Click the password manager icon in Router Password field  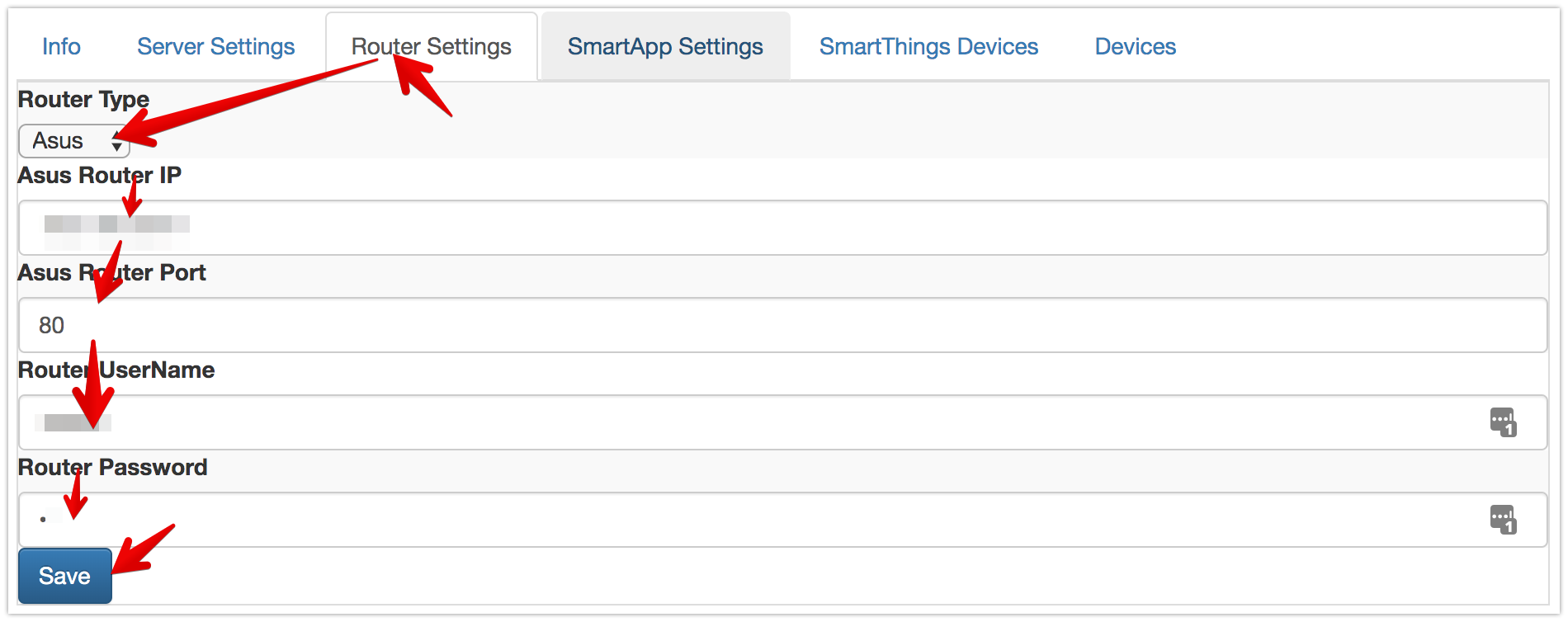(x=1502, y=520)
